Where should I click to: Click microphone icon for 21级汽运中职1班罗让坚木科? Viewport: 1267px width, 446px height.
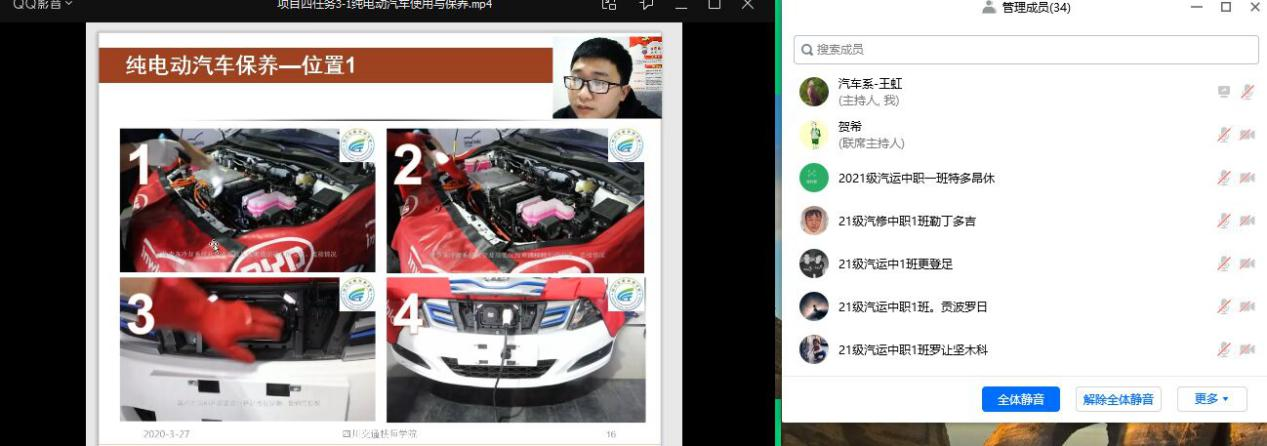1223,350
